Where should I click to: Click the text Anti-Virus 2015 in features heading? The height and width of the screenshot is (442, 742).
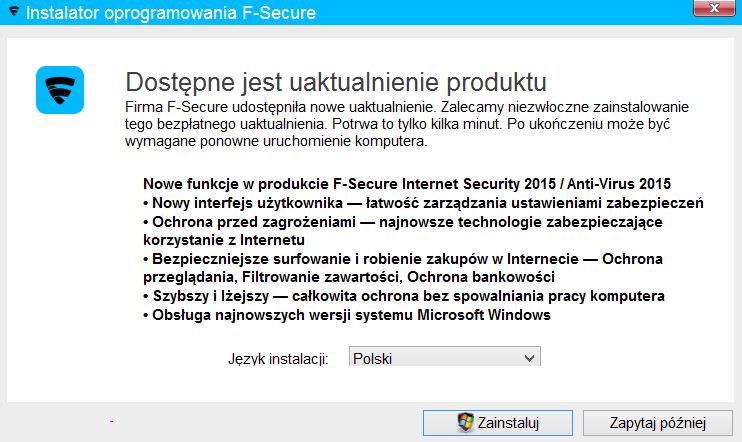pos(619,184)
